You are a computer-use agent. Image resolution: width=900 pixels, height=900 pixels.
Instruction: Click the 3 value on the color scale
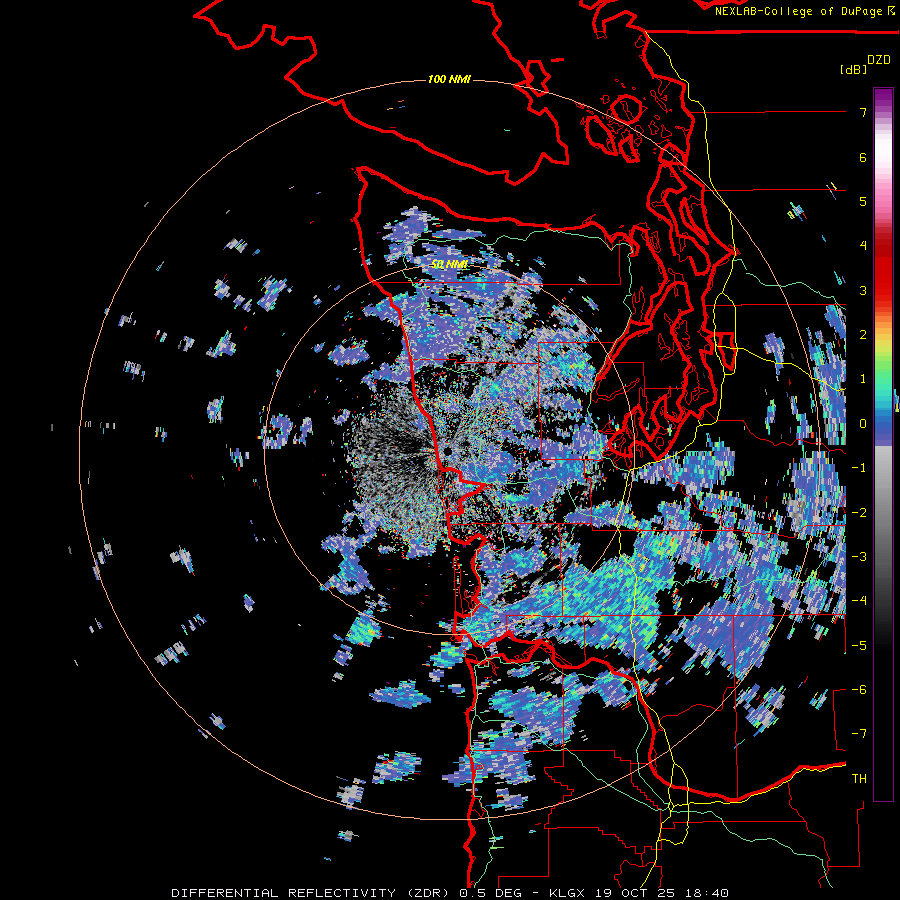[863, 290]
